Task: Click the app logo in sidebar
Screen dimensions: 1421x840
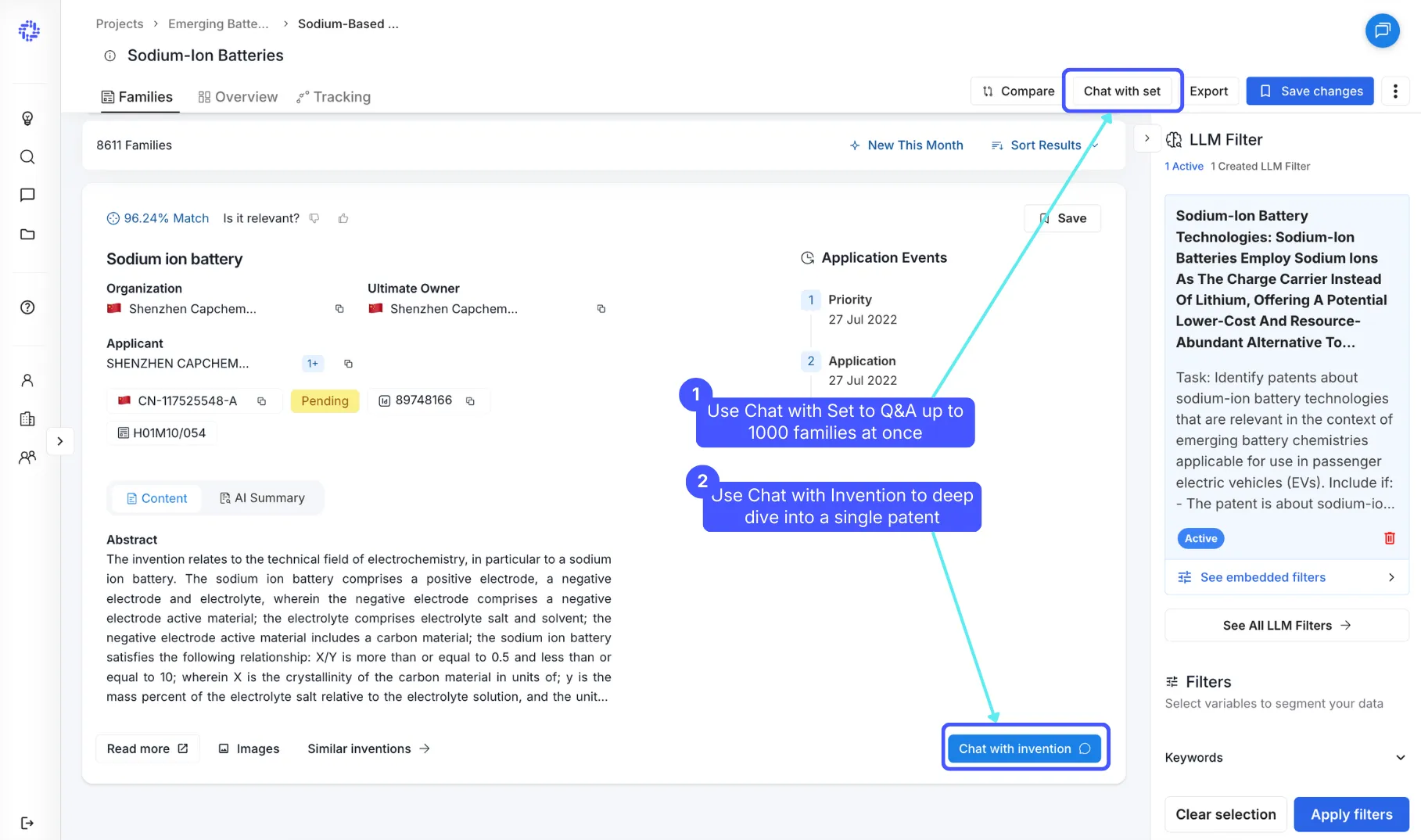Action: 29,31
